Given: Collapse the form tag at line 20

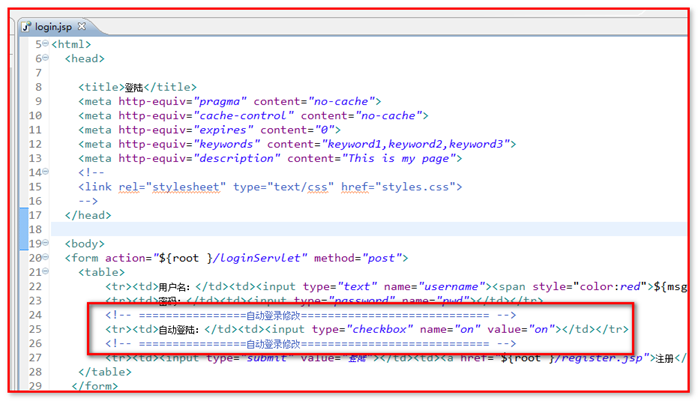Looking at the screenshot, I should 45,257.
